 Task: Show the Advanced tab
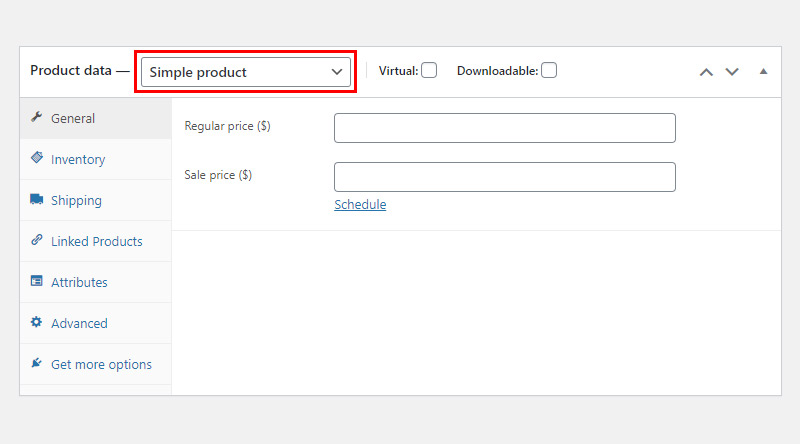coord(96,324)
